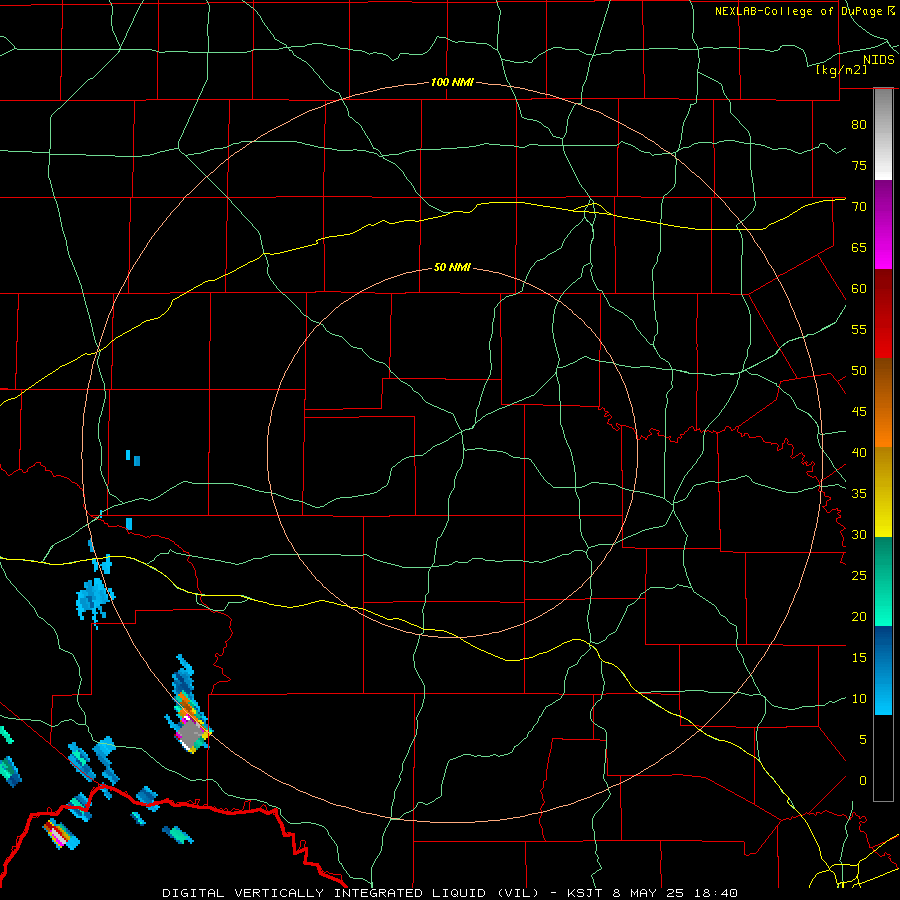The width and height of the screenshot is (900, 900).
Task: Pick the gray-white top segment of color bar
Action: 883,134
